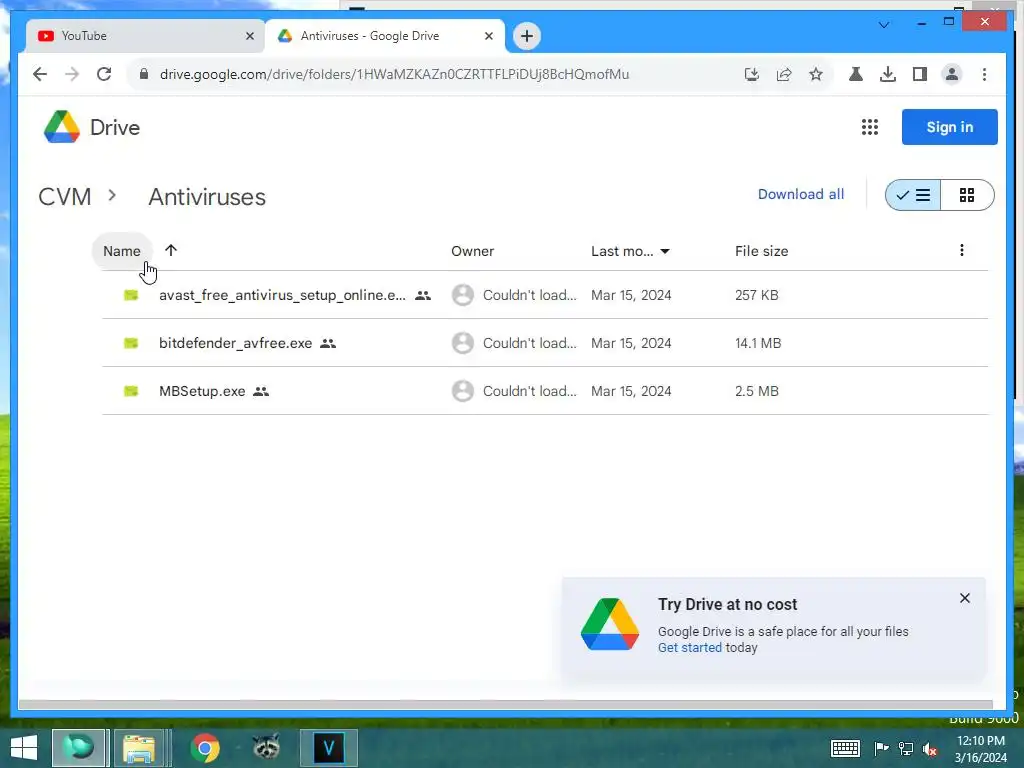Click the shared icon beside MBSetup.exe

261,391
